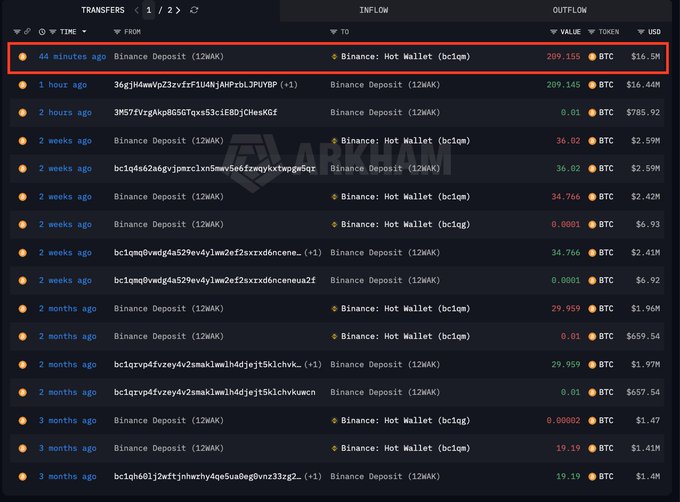Click the +1 badge in $2.41M row
Screen dimensions: 680x502
click(313, 252)
